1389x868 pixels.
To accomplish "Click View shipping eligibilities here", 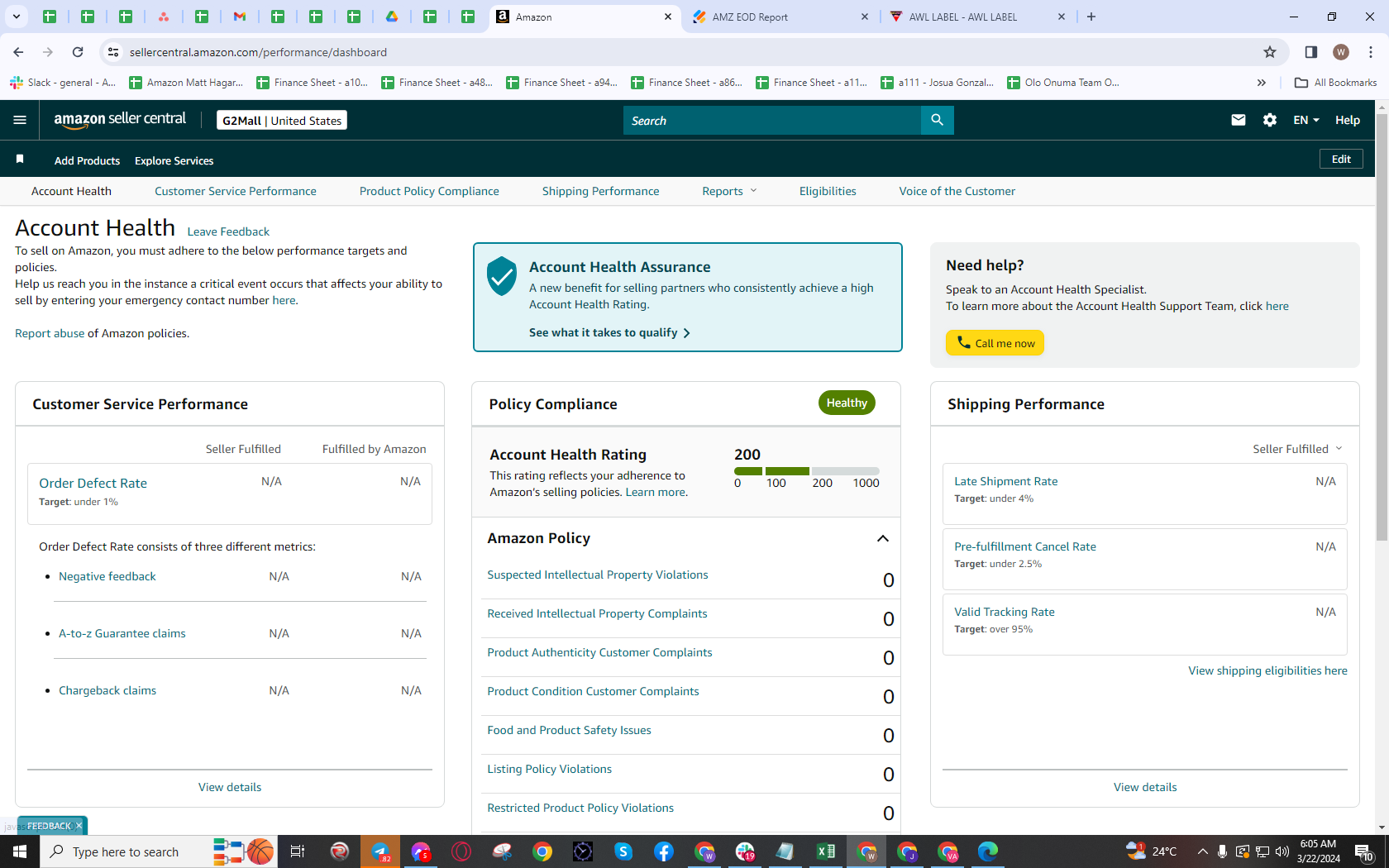I will (x=1267, y=670).
